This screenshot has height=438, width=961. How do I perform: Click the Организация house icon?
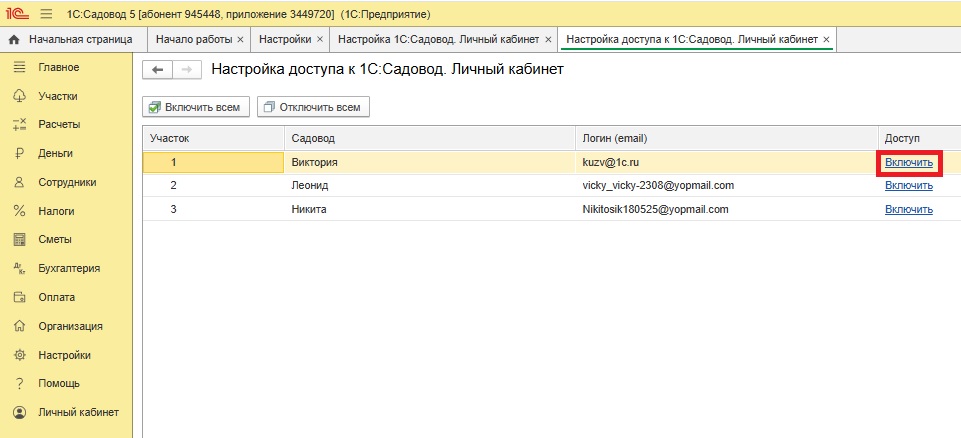click(20, 326)
